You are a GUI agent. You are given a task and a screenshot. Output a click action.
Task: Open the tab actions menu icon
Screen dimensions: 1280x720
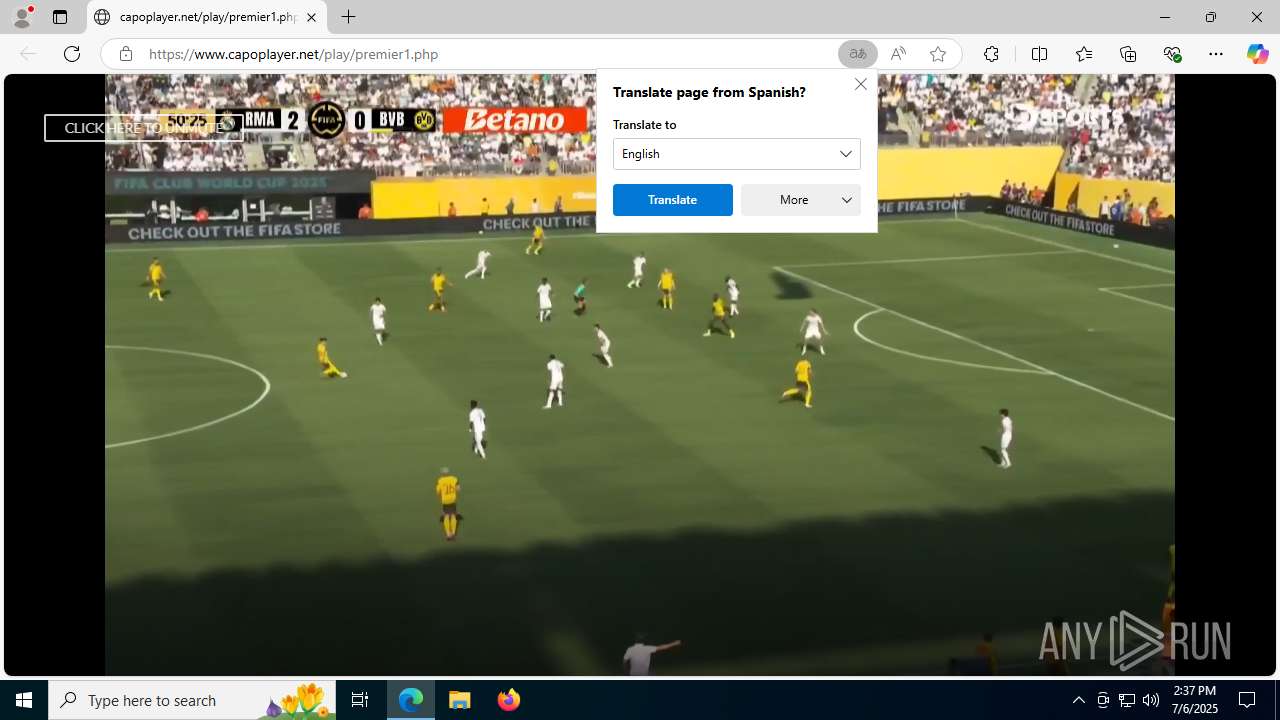(x=60, y=17)
